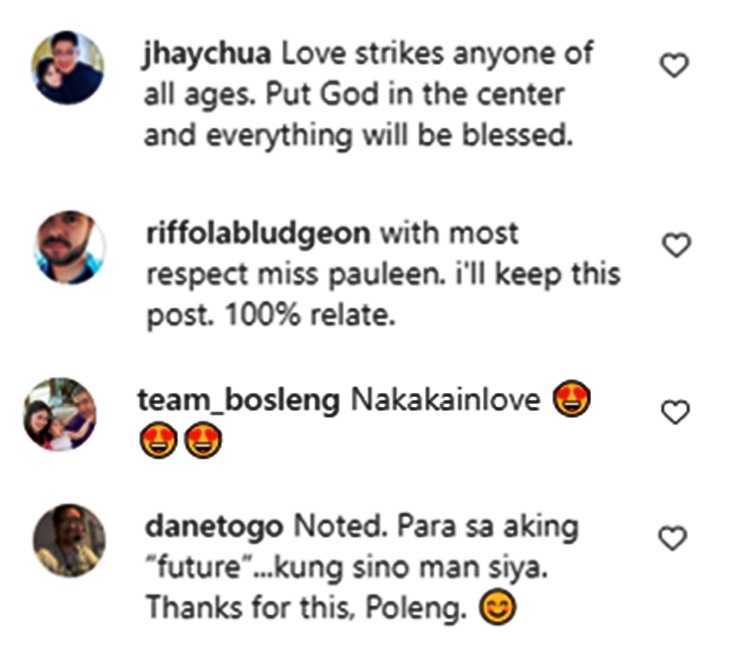Click the '100% relate' comment text

point(310,315)
